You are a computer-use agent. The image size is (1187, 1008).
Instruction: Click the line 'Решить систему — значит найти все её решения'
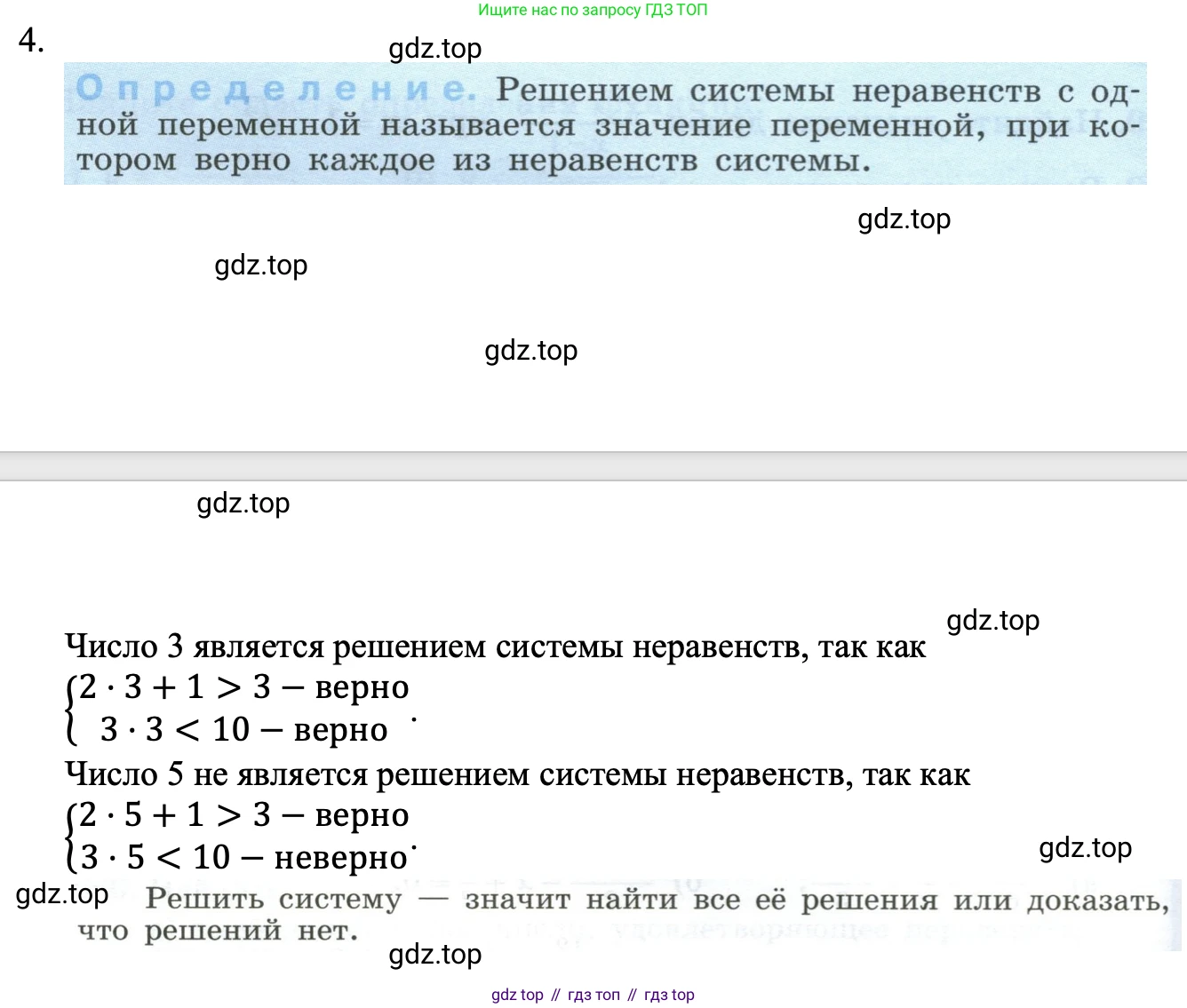[x=542, y=900]
